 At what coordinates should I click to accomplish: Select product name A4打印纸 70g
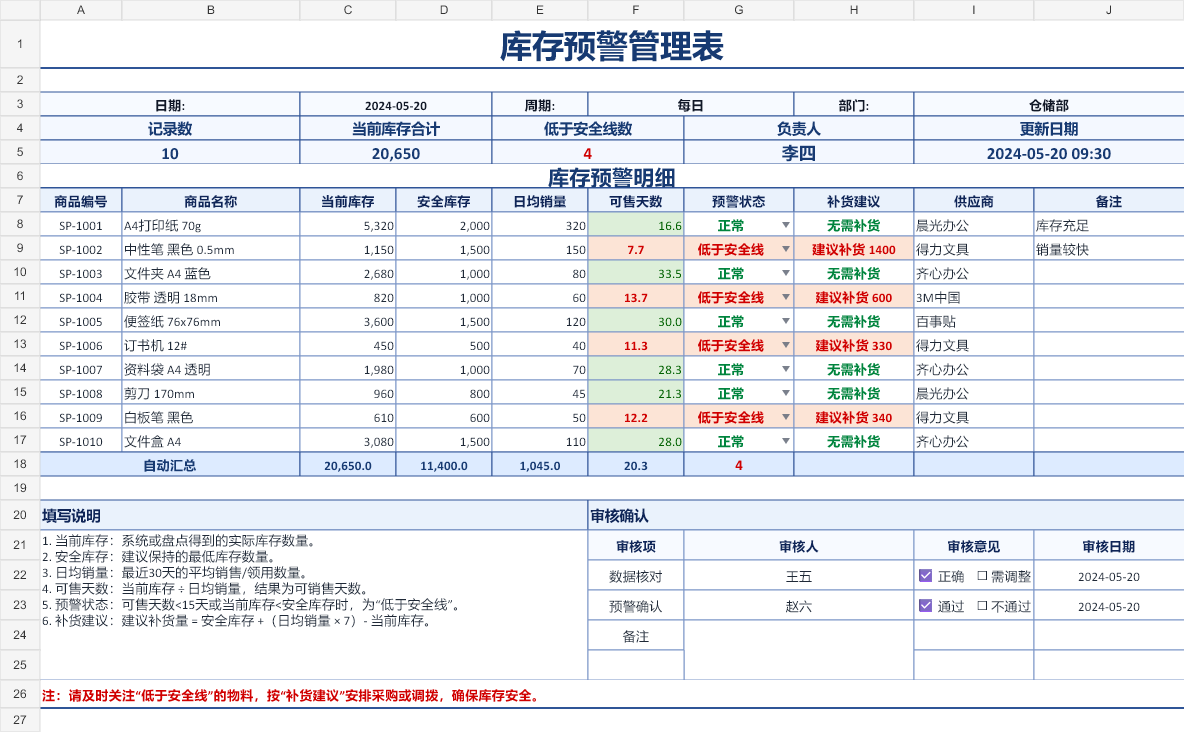(211, 225)
